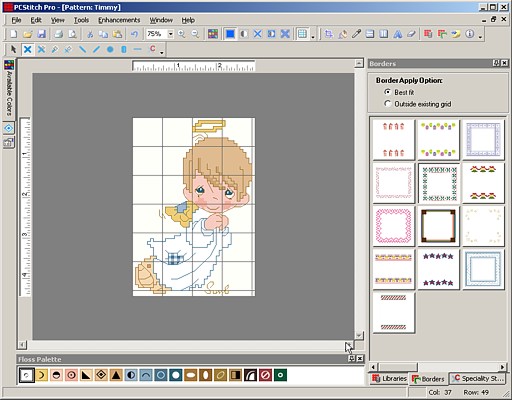
Task: Choose the brown square frame border thumbnail
Action: point(438,226)
